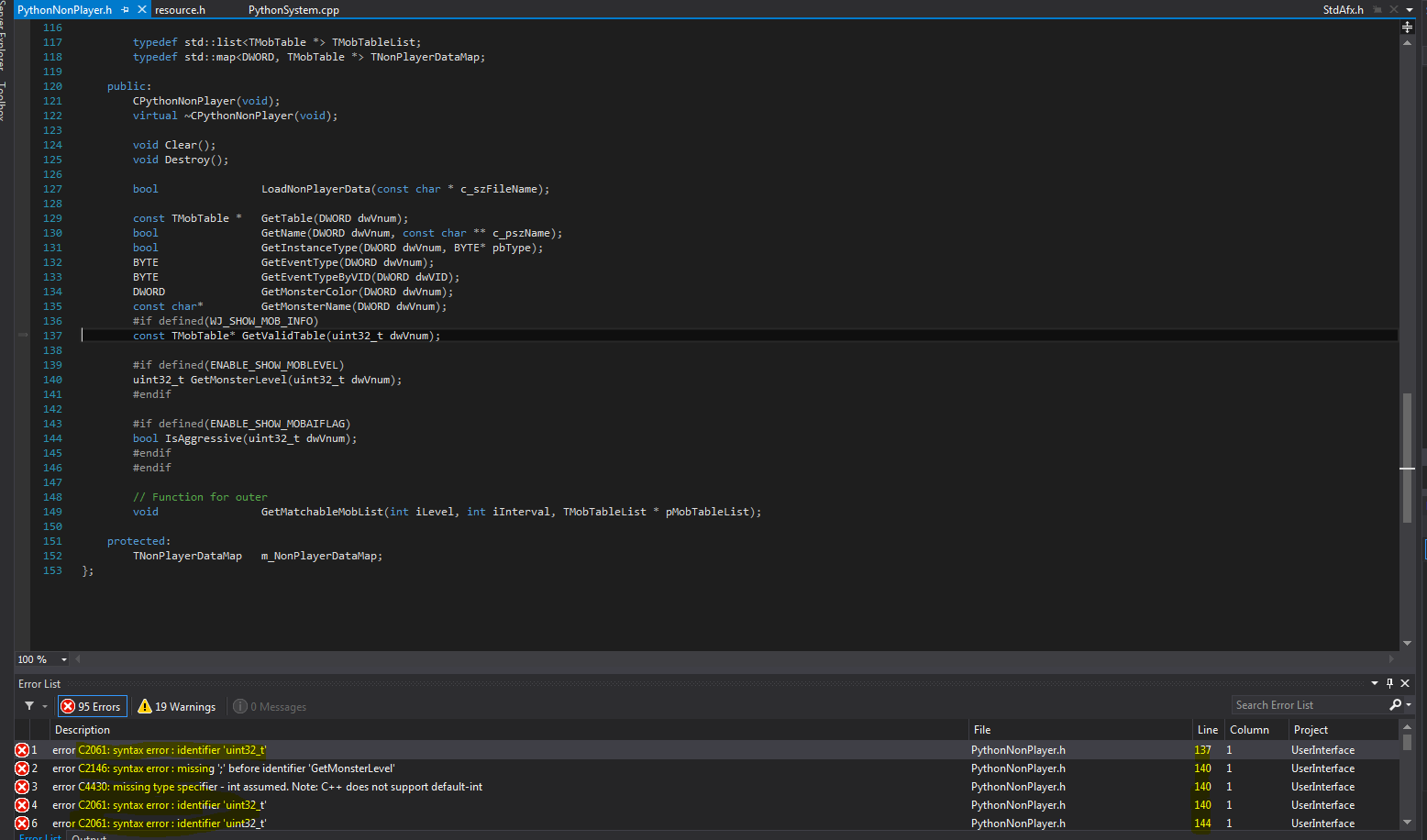Toggle the 95 Errors filter
Viewport: 1427px width, 840px height.
click(x=92, y=706)
